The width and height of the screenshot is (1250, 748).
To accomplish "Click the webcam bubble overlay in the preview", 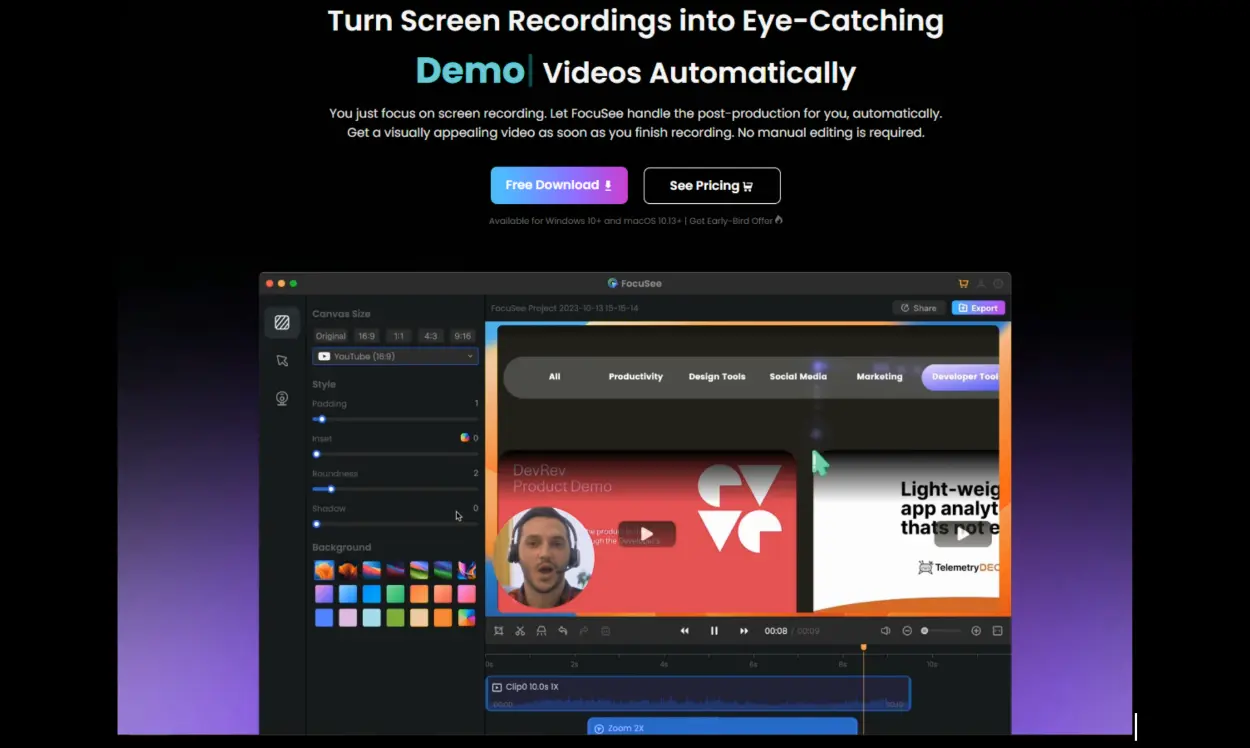I will pos(544,558).
